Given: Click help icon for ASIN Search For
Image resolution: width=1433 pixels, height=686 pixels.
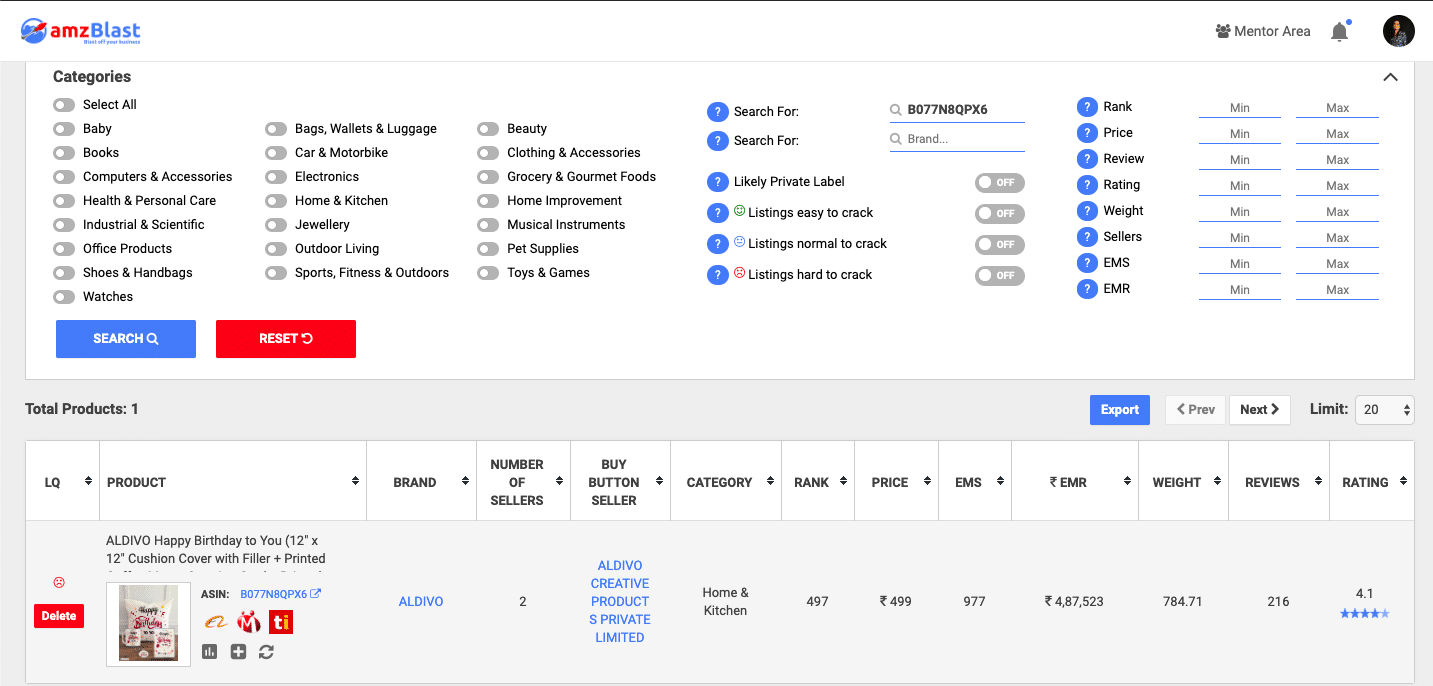Looking at the screenshot, I should pyautogui.click(x=717, y=112).
